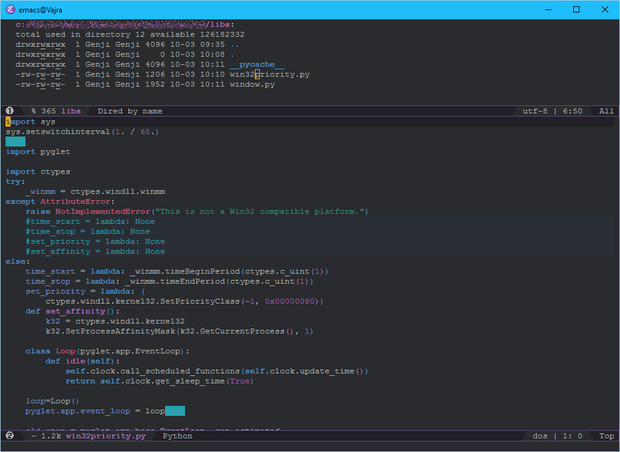This screenshot has width=620, height=452.
Task: Click 'Dired by name' mode in the modeline
Action: [x=130, y=111]
